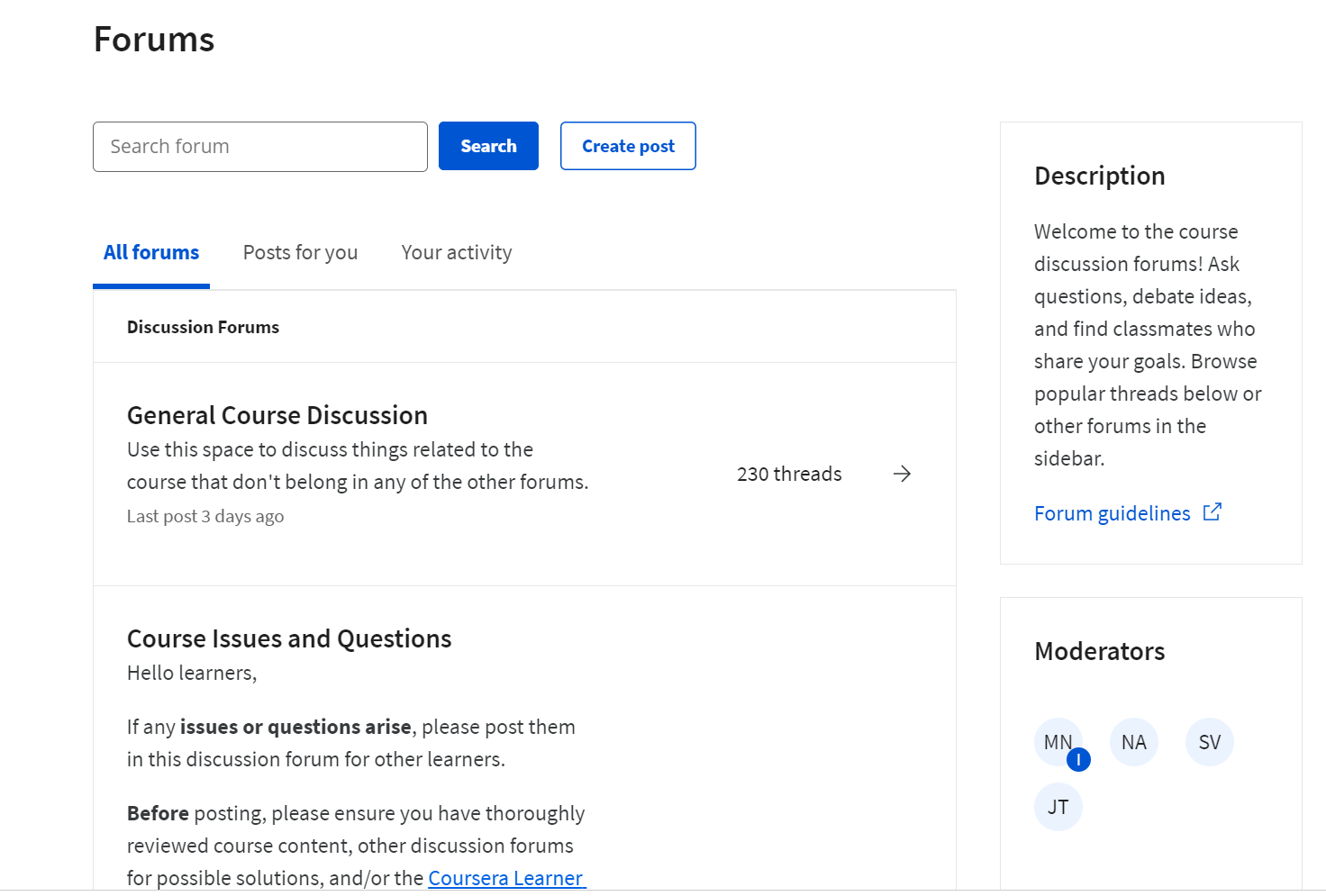Select moderator avatar JT
This screenshot has width=1326, height=896.
[x=1058, y=806]
